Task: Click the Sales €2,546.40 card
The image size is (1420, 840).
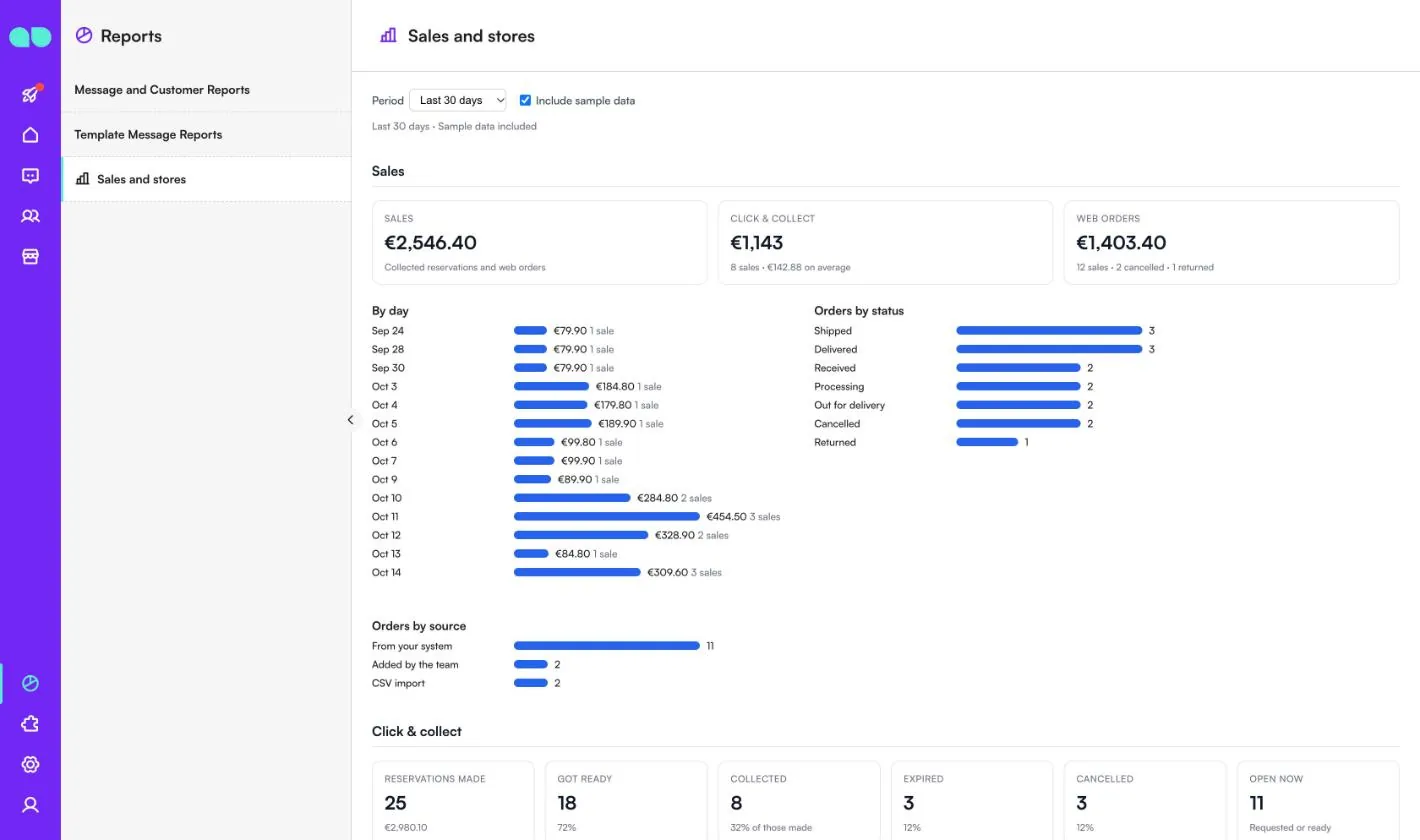Action: pyautogui.click(x=539, y=243)
